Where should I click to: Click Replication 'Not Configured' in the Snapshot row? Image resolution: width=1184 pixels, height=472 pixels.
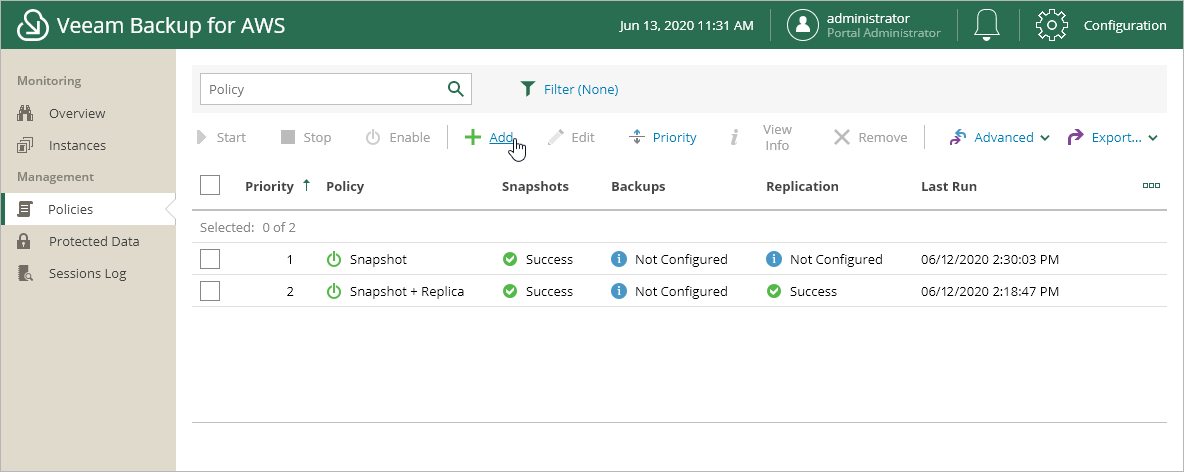pyautogui.click(x=836, y=259)
